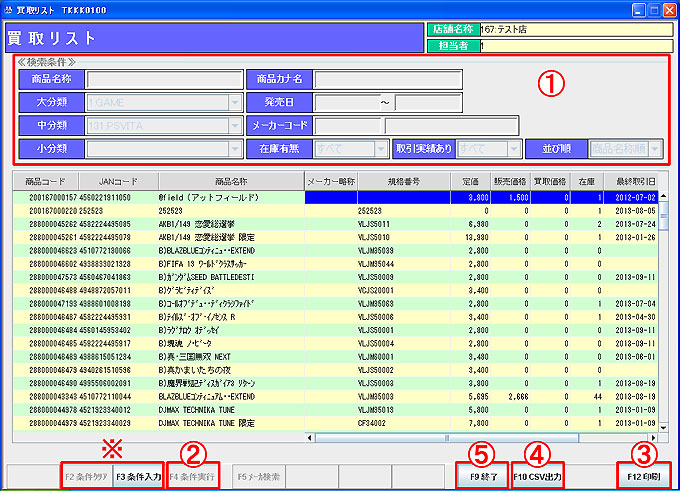Screen dimensions: 680x491
Task: Select the @field (アットフィールド) row
Action: tap(230, 198)
